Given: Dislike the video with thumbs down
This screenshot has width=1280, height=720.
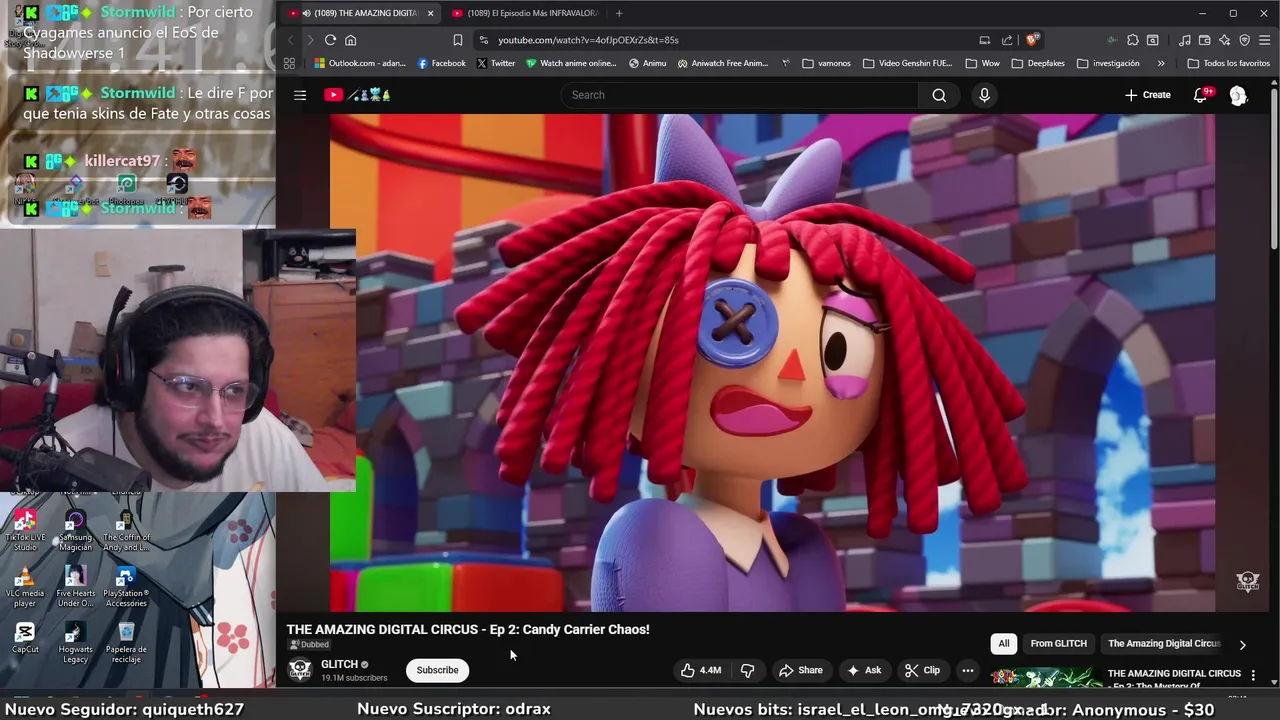Looking at the screenshot, I should coord(747,670).
